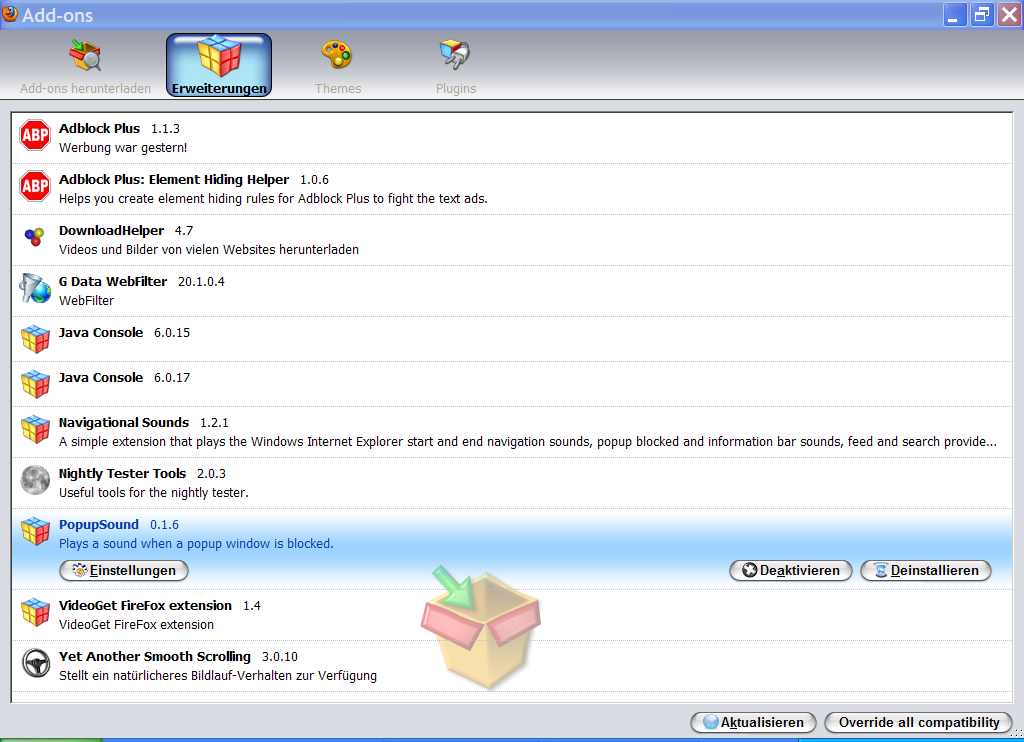
Task: Minimize the Add-ons window
Action: coord(954,14)
